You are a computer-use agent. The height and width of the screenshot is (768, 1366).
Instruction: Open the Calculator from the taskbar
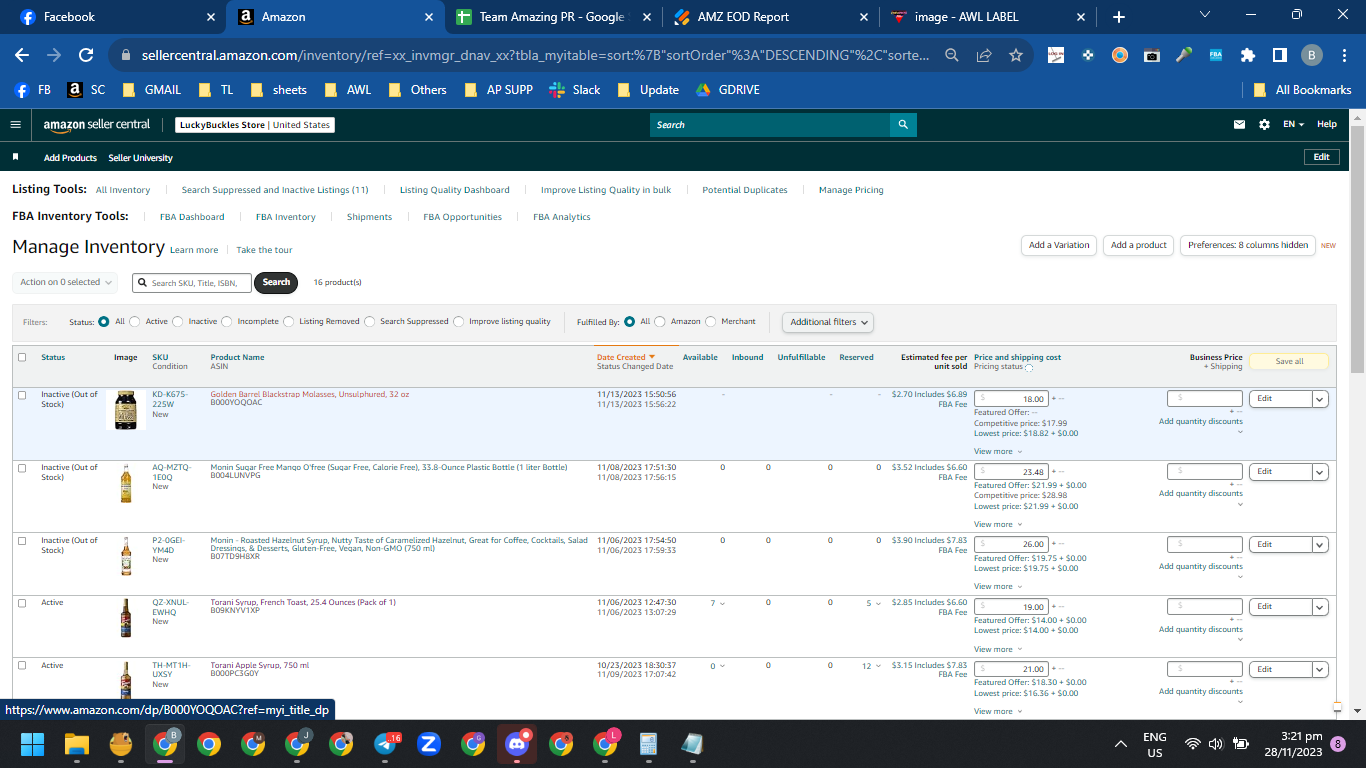point(648,744)
